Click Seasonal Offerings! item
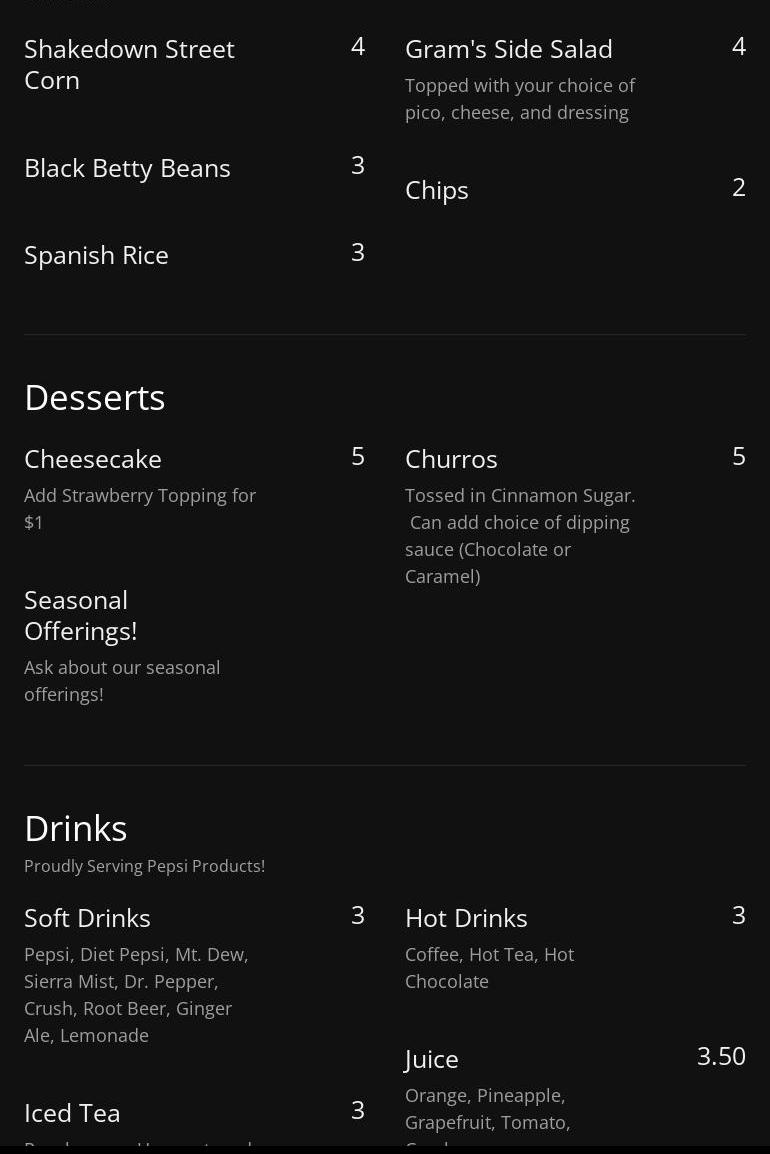 (80, 615)
